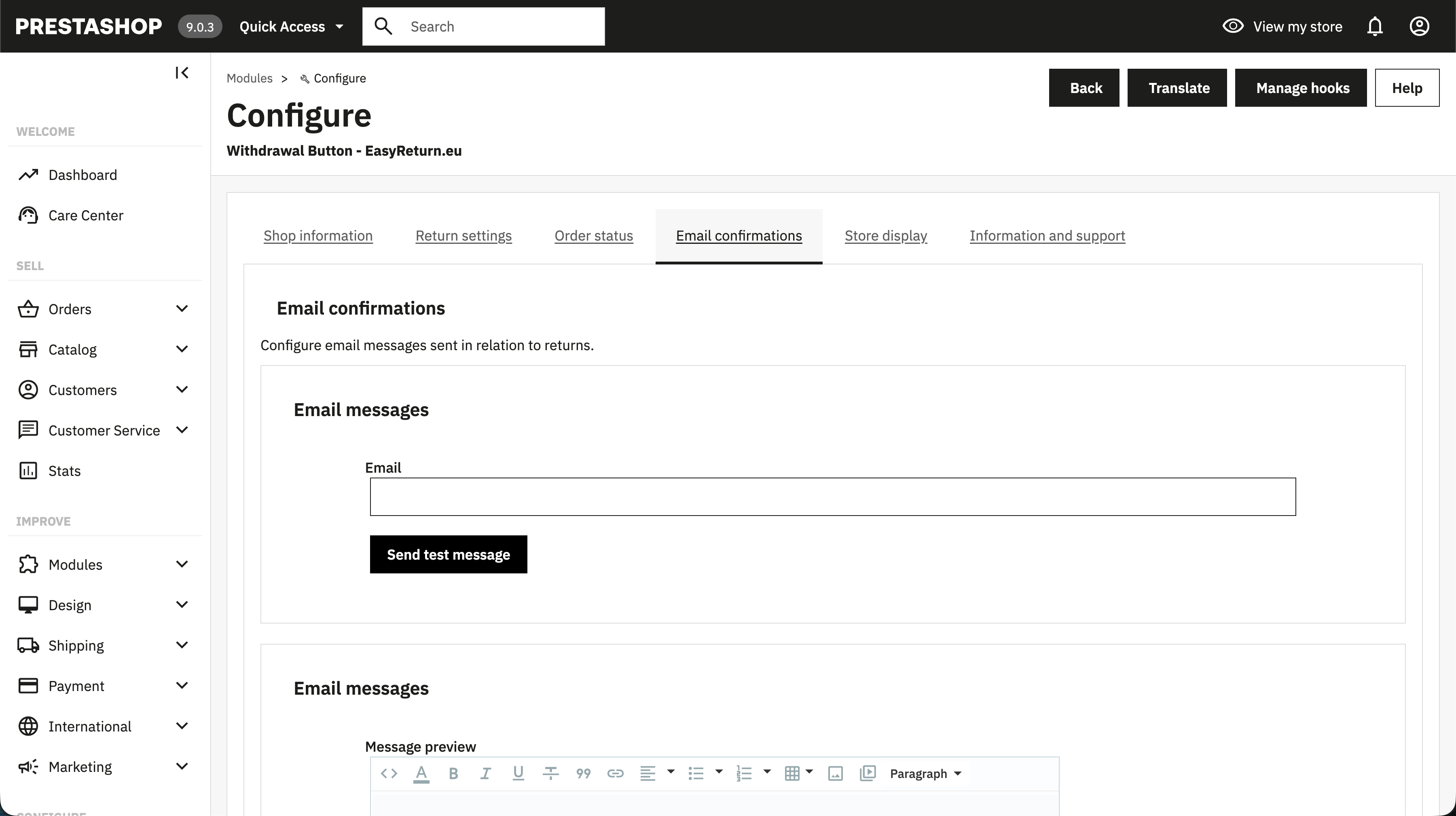Switch to the Shop information tab

click(x=318, y=236)
